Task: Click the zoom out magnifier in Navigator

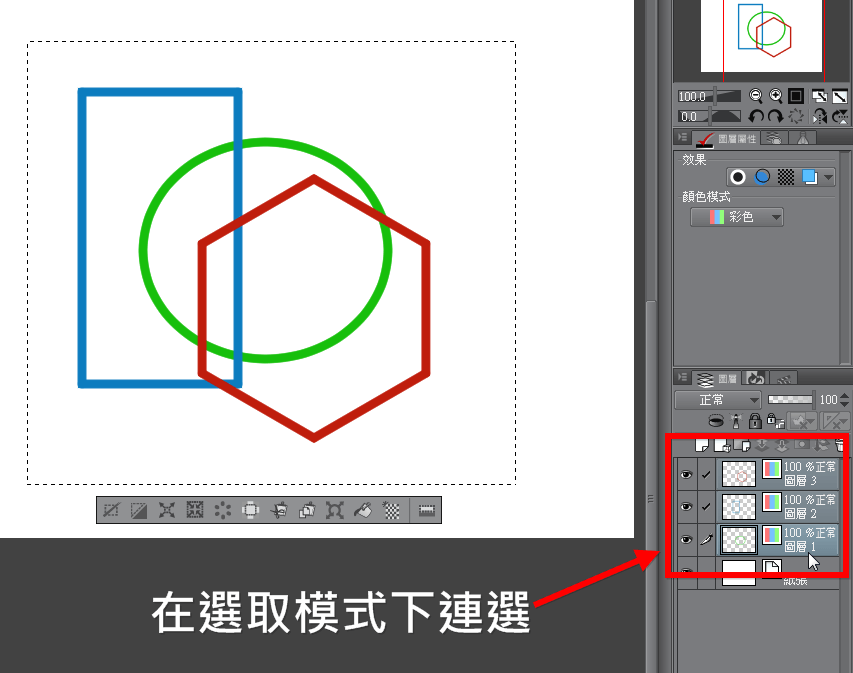Action: point(756,96)
